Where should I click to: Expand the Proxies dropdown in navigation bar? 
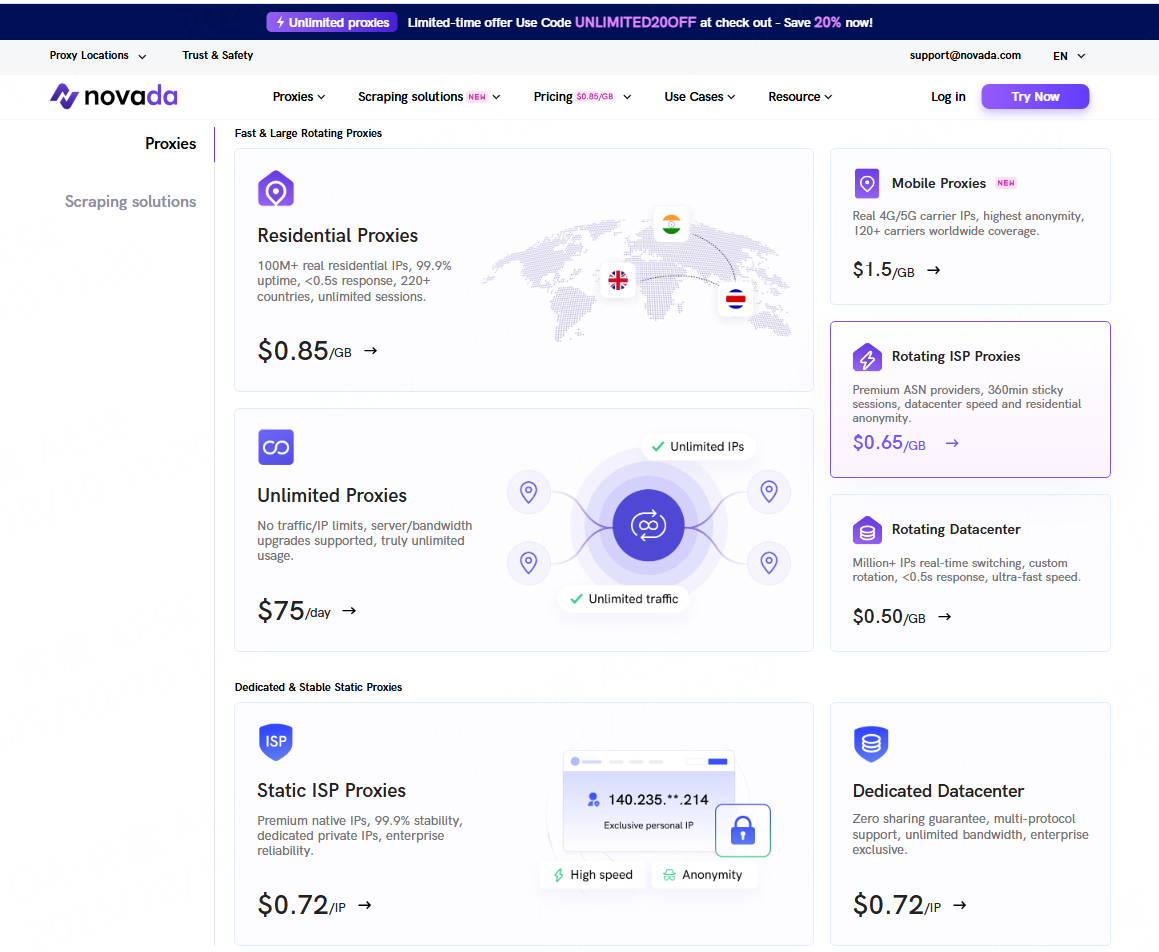[x=299, y=97]
